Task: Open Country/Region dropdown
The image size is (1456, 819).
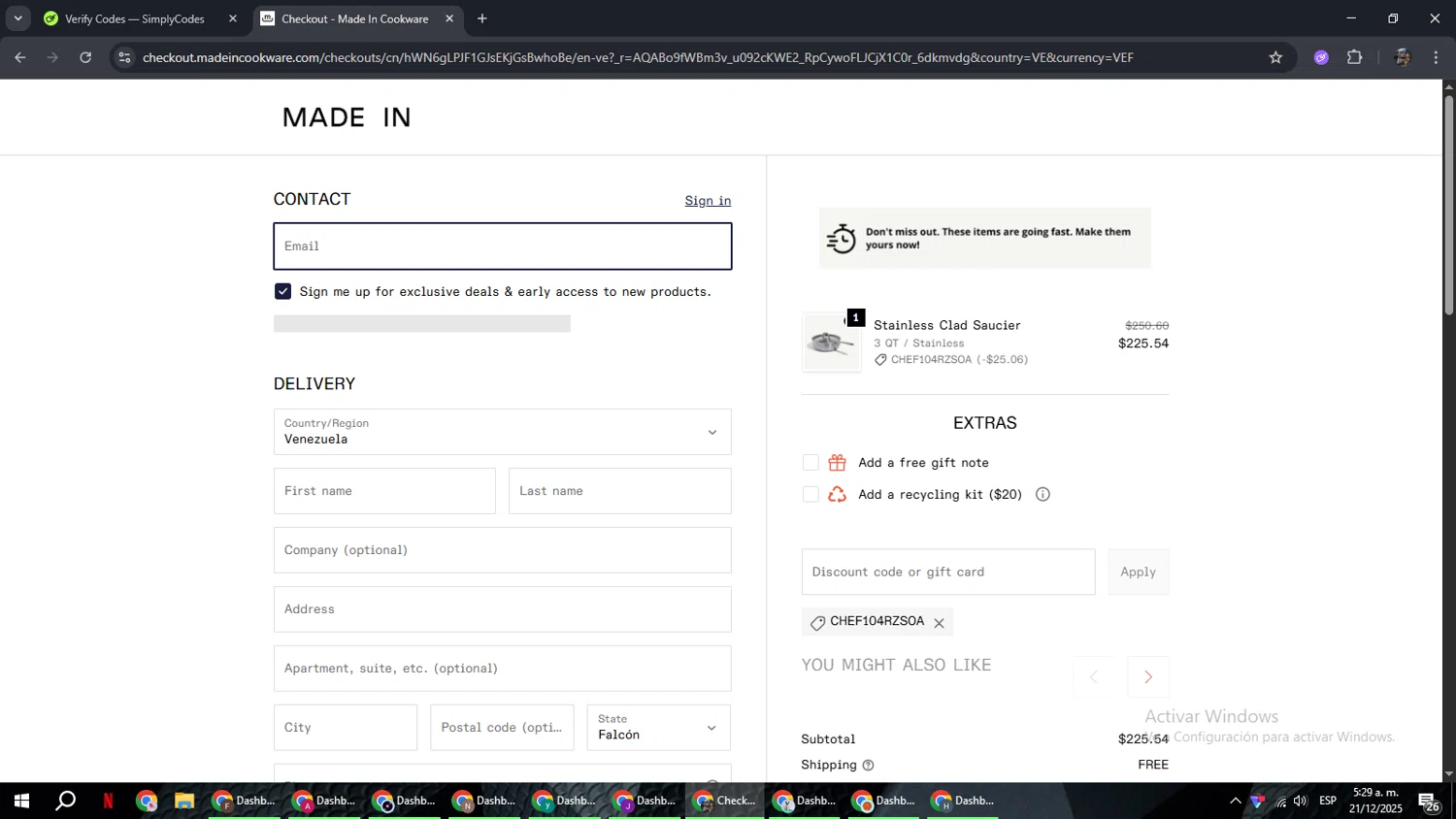Action: (503, 432)
